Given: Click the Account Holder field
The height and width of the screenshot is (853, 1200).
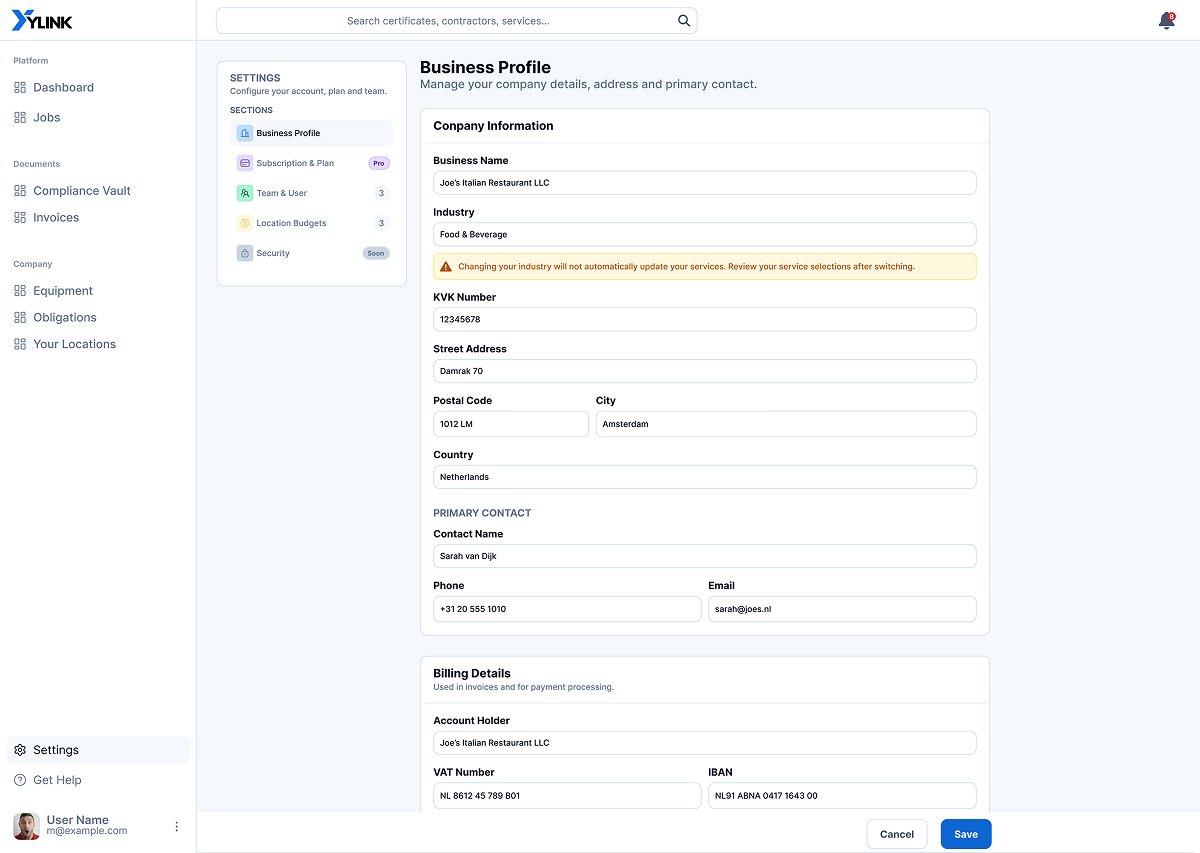Looking at the screenshot, I should tap(704, 743).
